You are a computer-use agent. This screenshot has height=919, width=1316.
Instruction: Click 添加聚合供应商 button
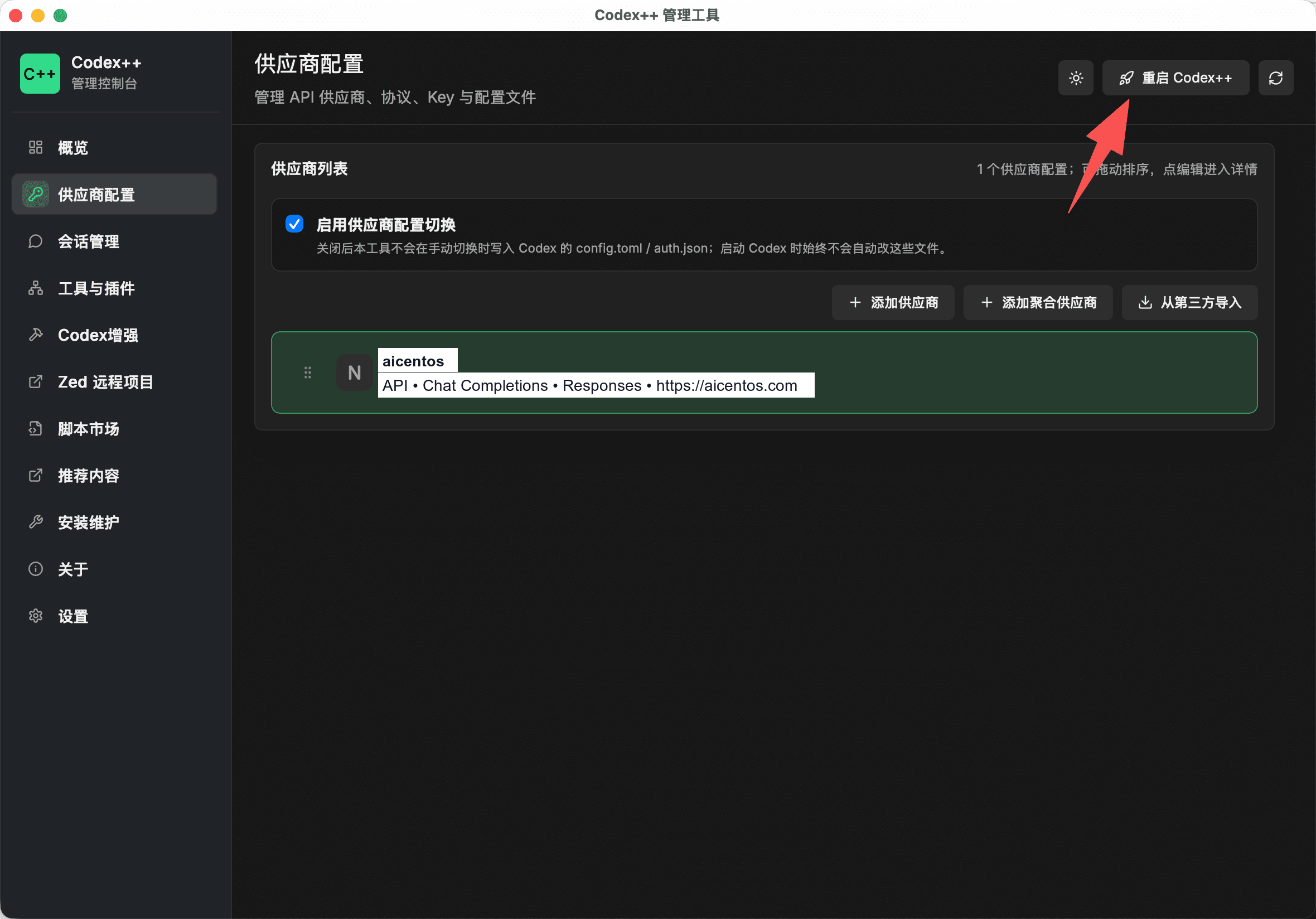click(x=1038, y=302)
